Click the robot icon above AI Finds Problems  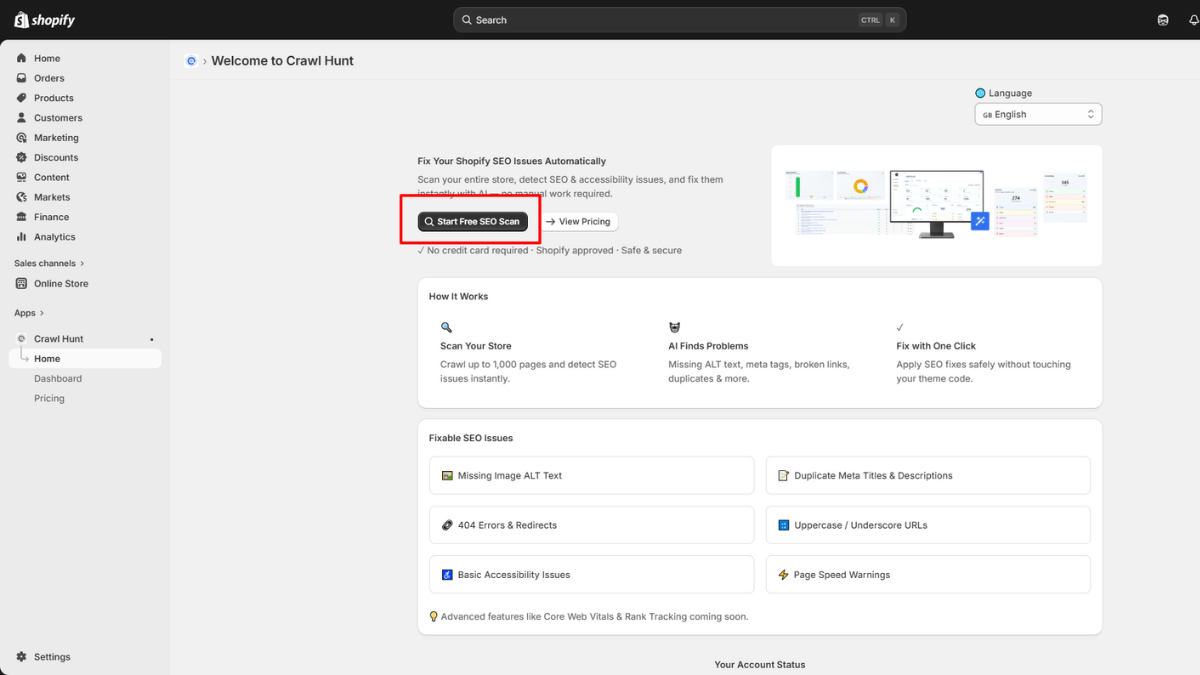pyautogui.click(x=674, y=327)
